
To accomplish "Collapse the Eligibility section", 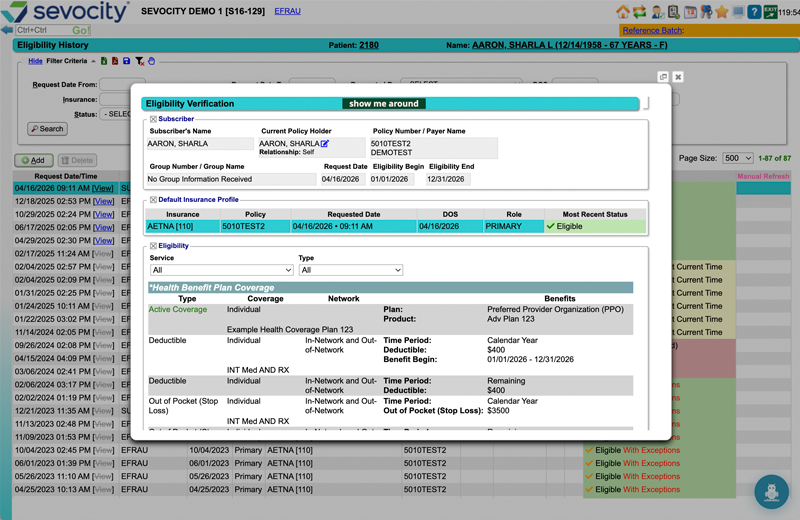I will click(x=153, y=245).
